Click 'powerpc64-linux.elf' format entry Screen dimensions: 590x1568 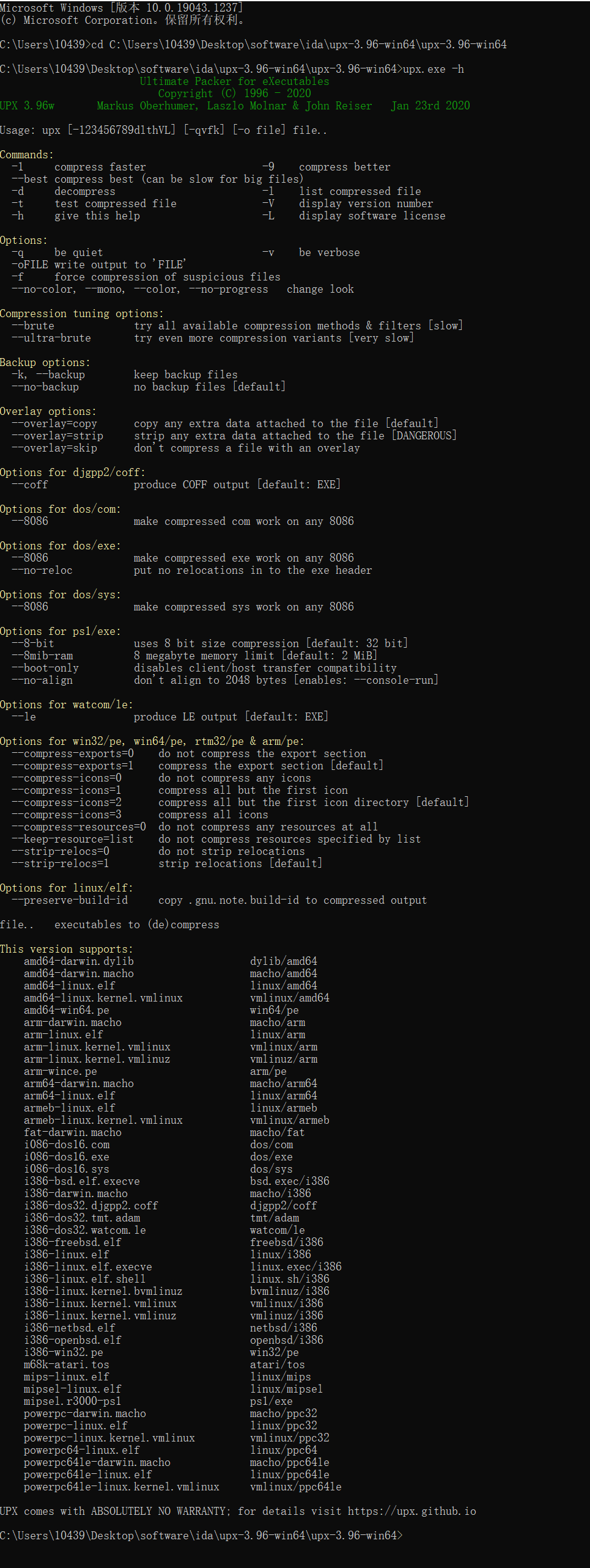pos(82,1450)
